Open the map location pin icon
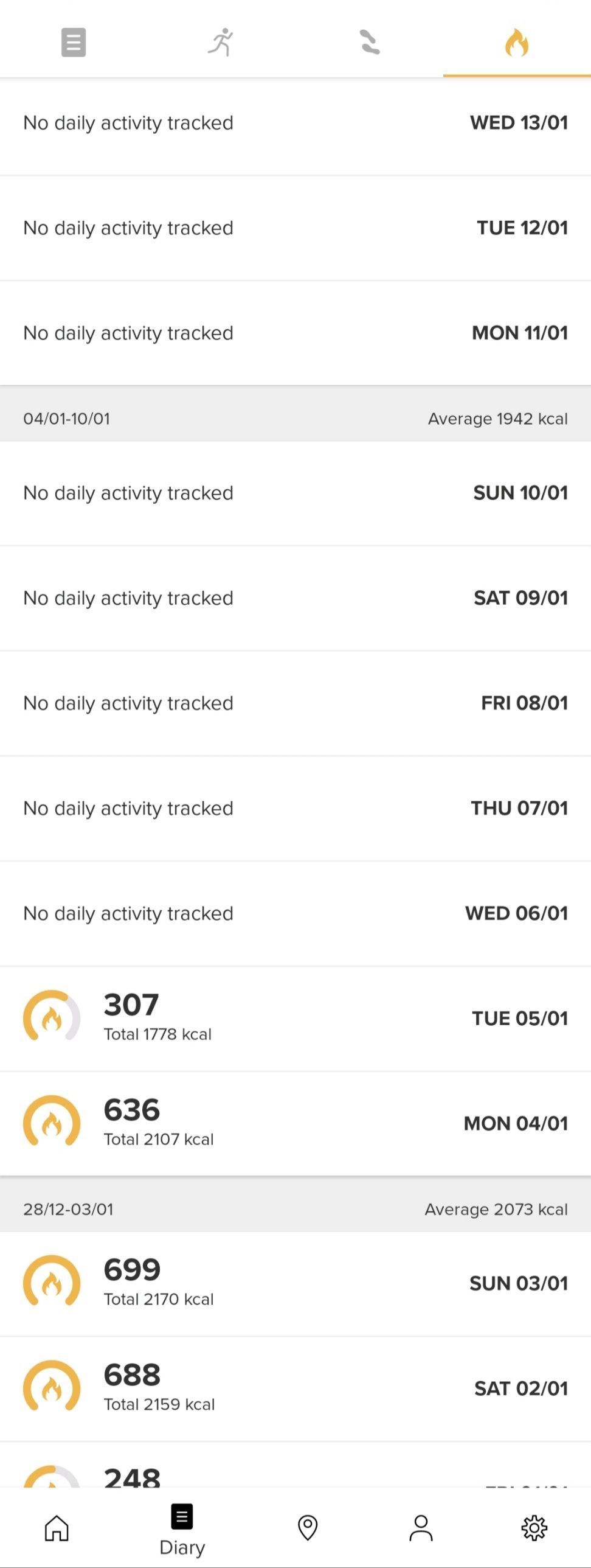Screen dimensions: 591x1568 point(308,1527)
